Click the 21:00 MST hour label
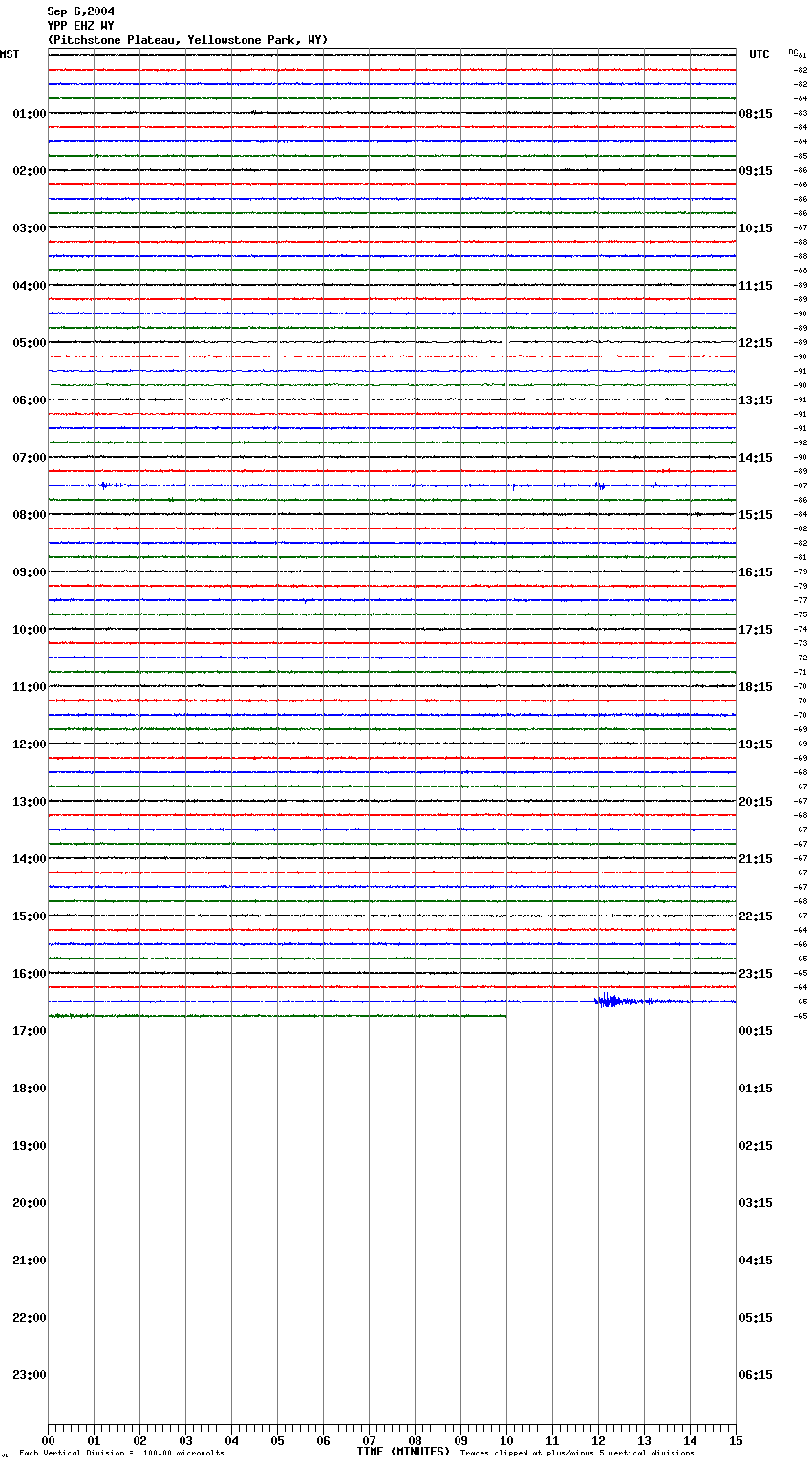The width and height of the screenshot is (812, 1466). (30, 1261)
